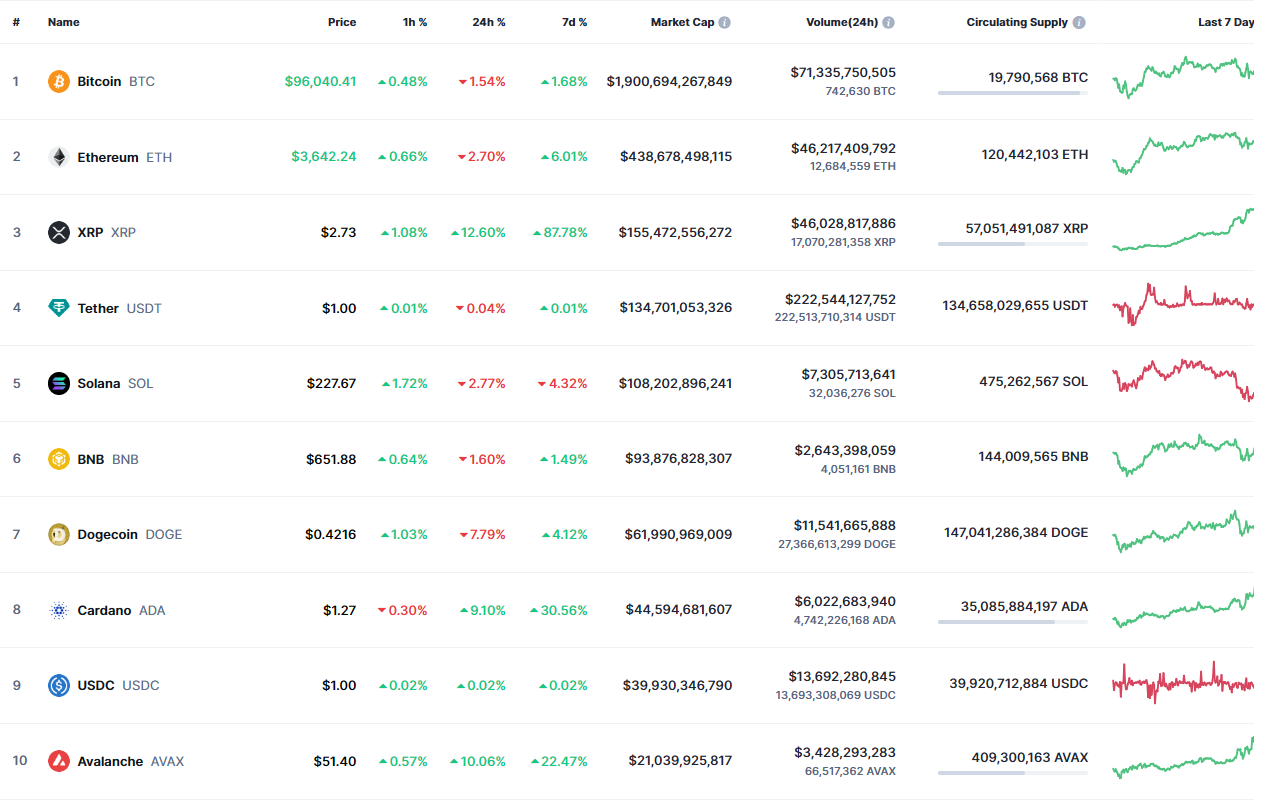This screenshot has height=802, width=1288.
Task: Click Avalanche's 7-day price chart
Action: pyautogui.click(x=1183, y=758)
